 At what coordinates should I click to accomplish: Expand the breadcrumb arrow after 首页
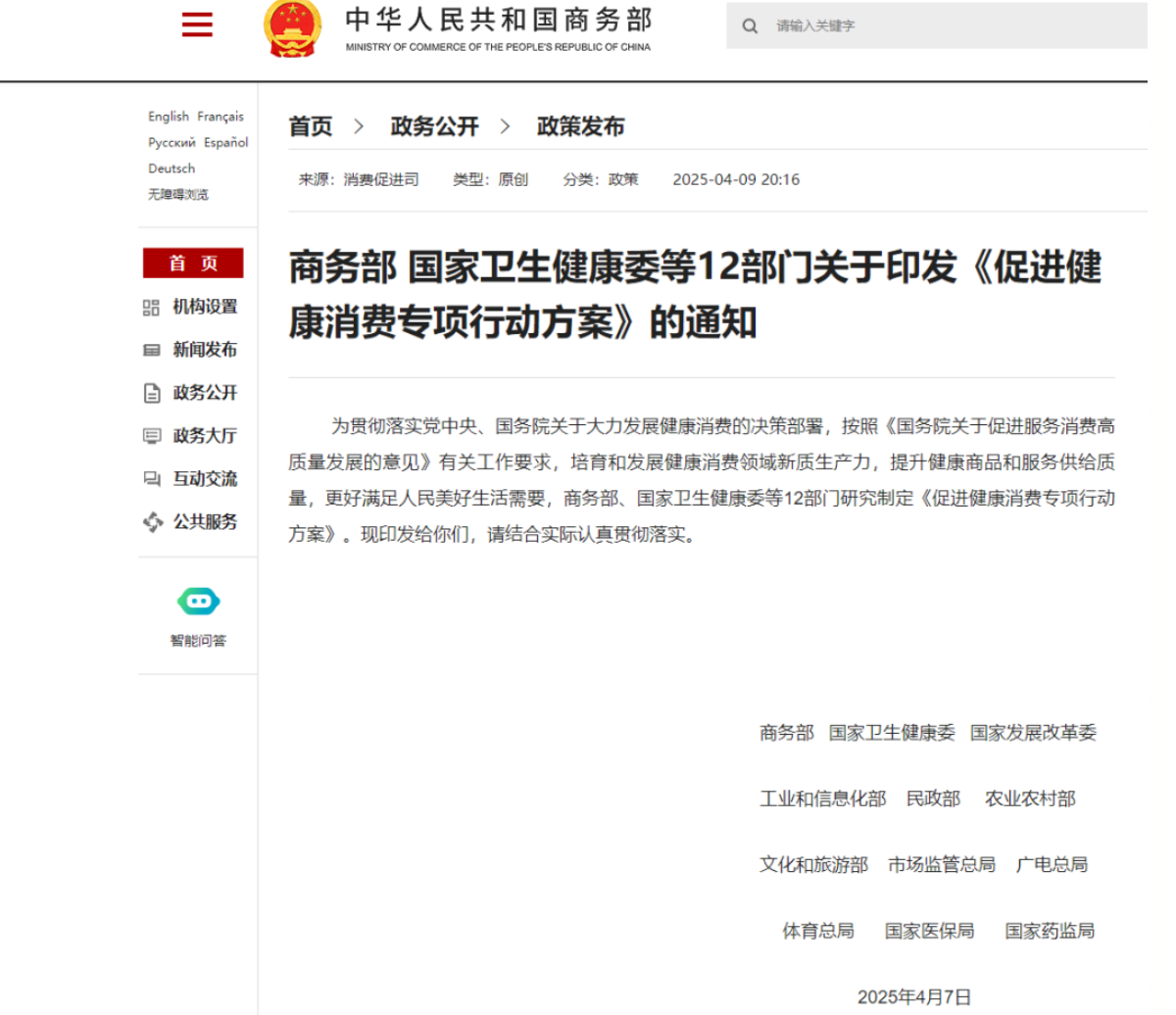[x=359, y=126]
